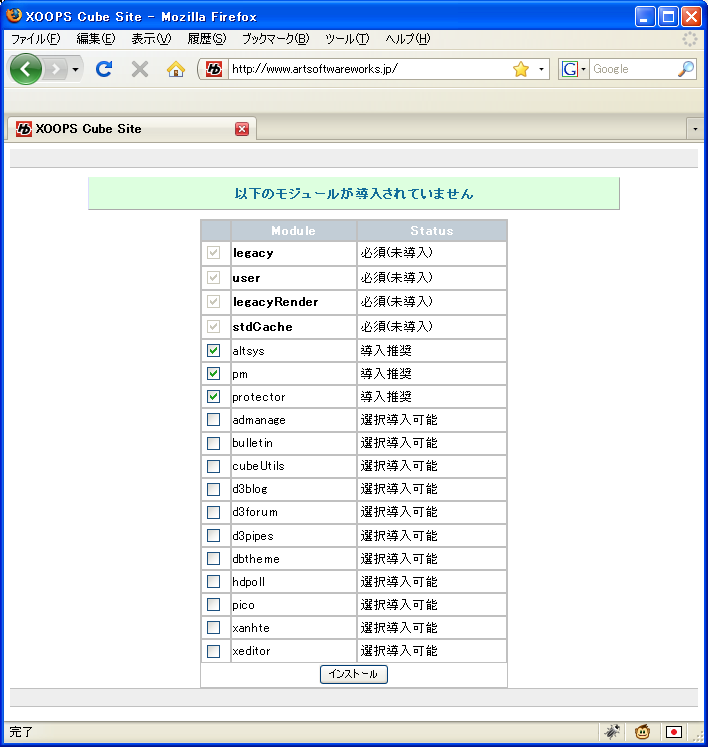
Task: Click the Back navigation arrow
Action: 26,69
